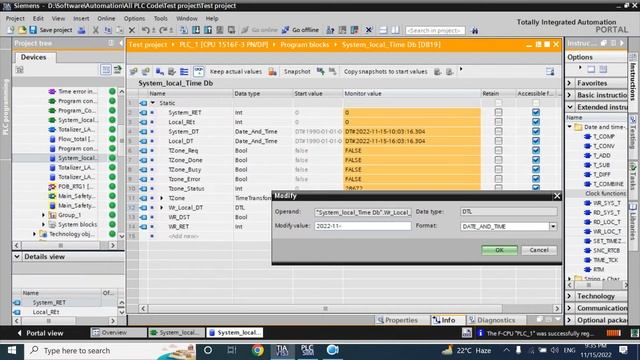Click the Redo arrow icon
640x360 pixels.
(x=162, y=30)
